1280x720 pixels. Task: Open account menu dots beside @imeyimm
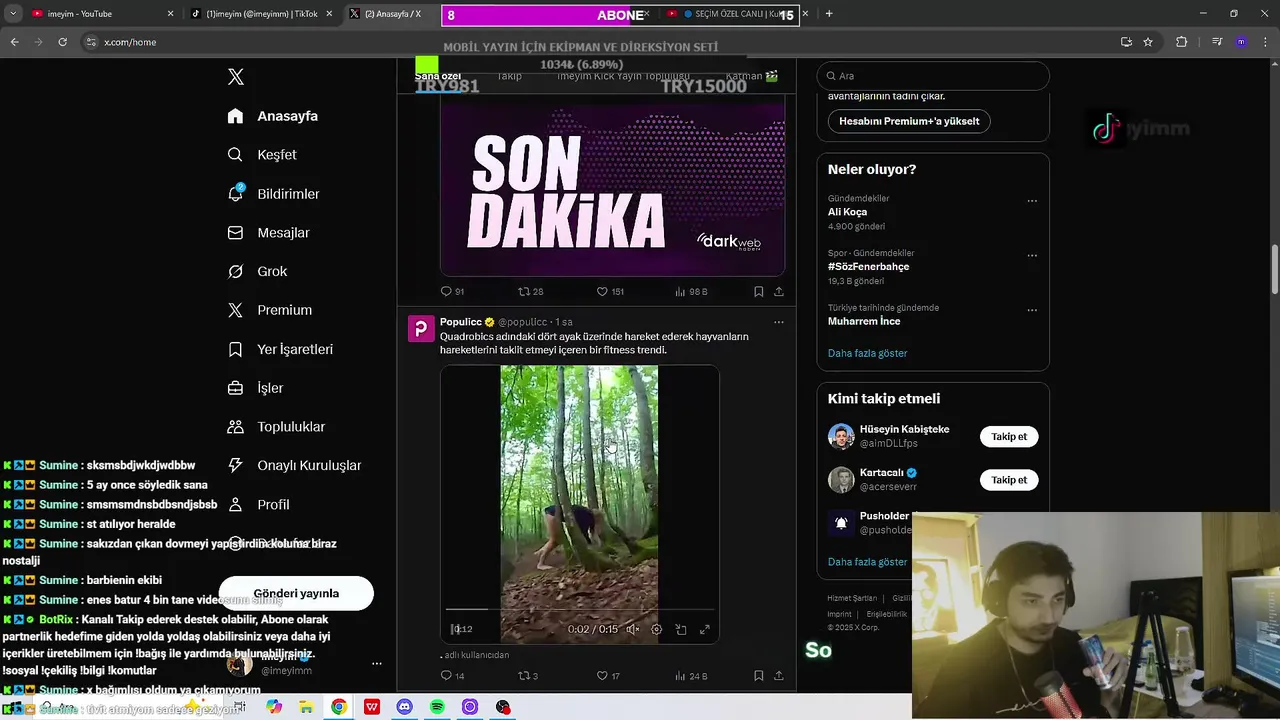coord(377,663)
